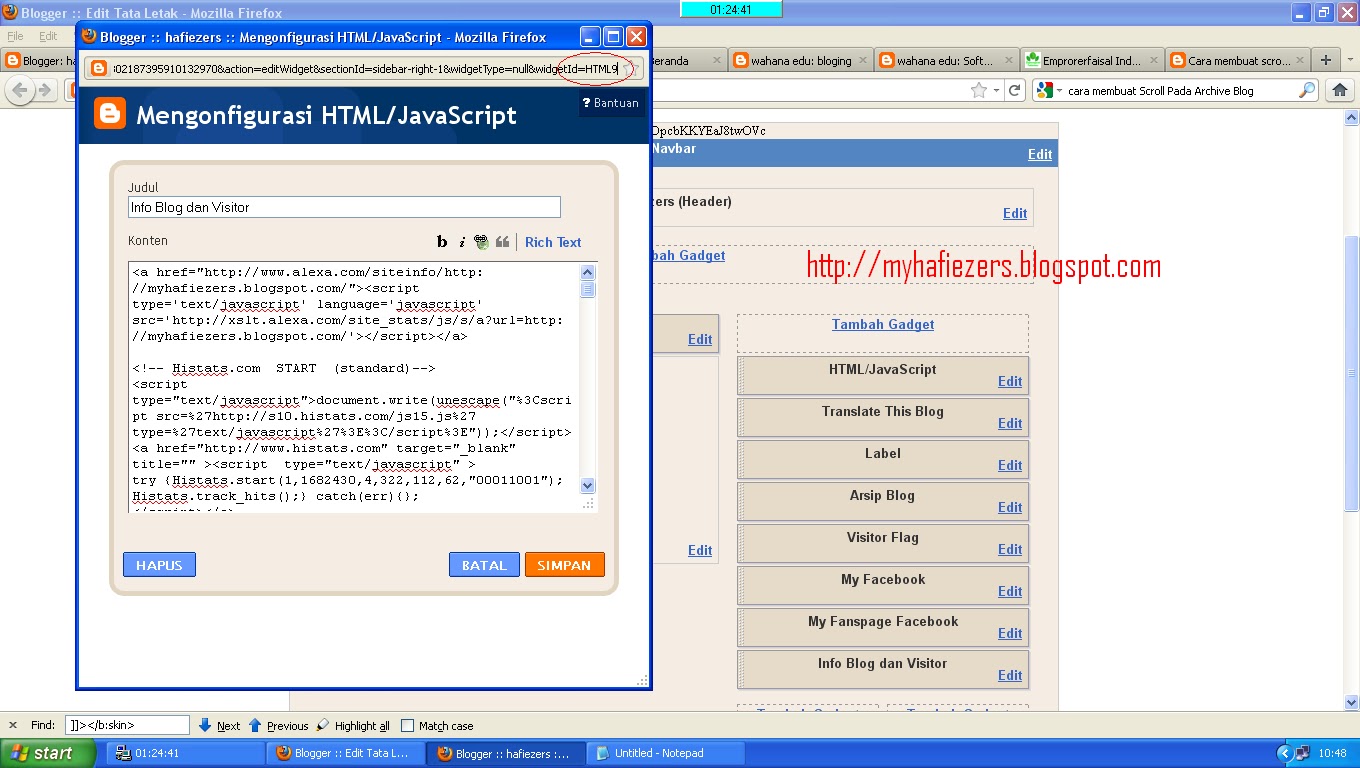Image resolution: width=1360 pixels, height=768 pixels.
Task: Toggle Highlight all in find bar
Action: (353, 726)
